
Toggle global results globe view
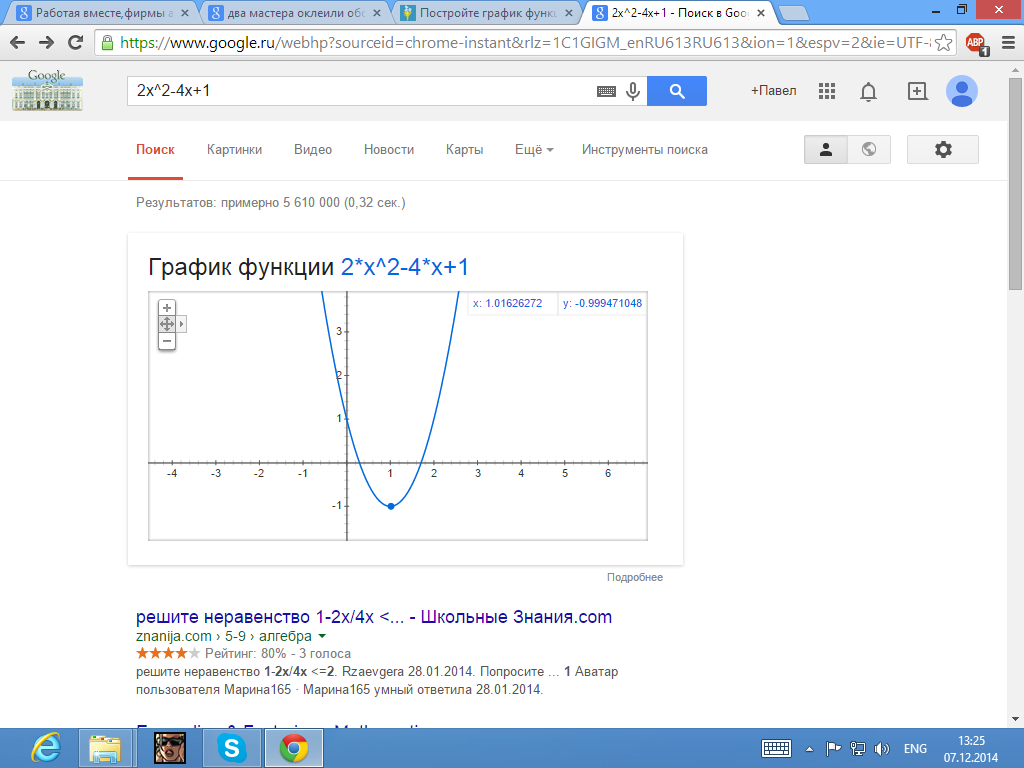coord(869,149)
